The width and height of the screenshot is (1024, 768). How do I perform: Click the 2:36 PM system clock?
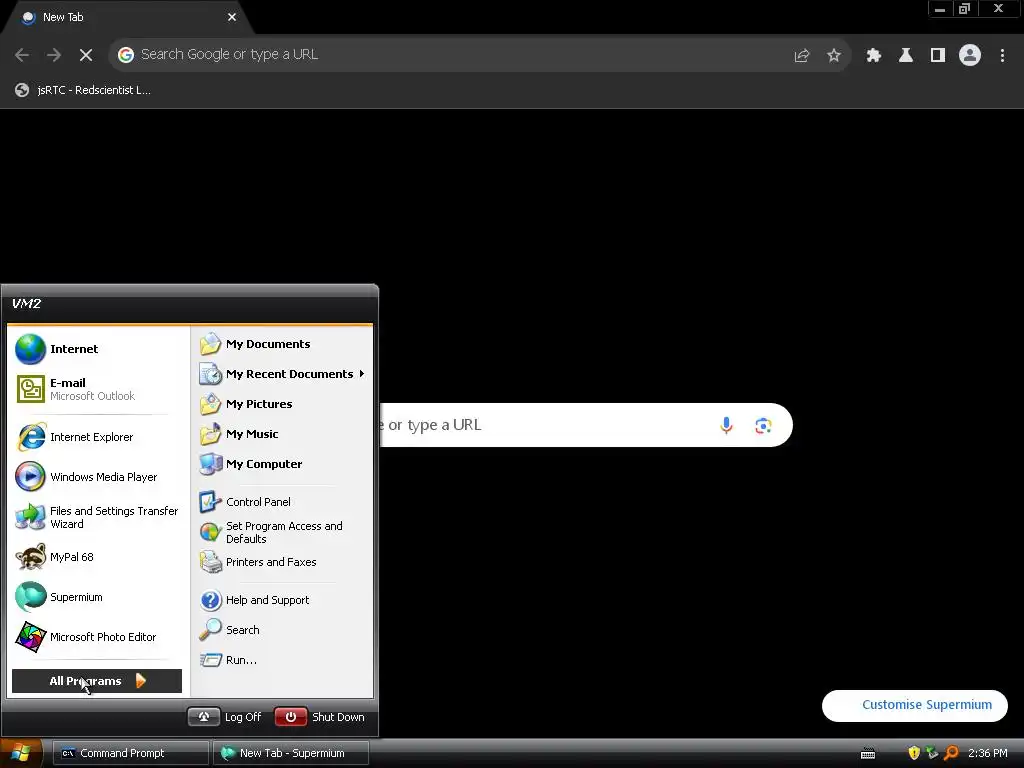tap(987, 753)
